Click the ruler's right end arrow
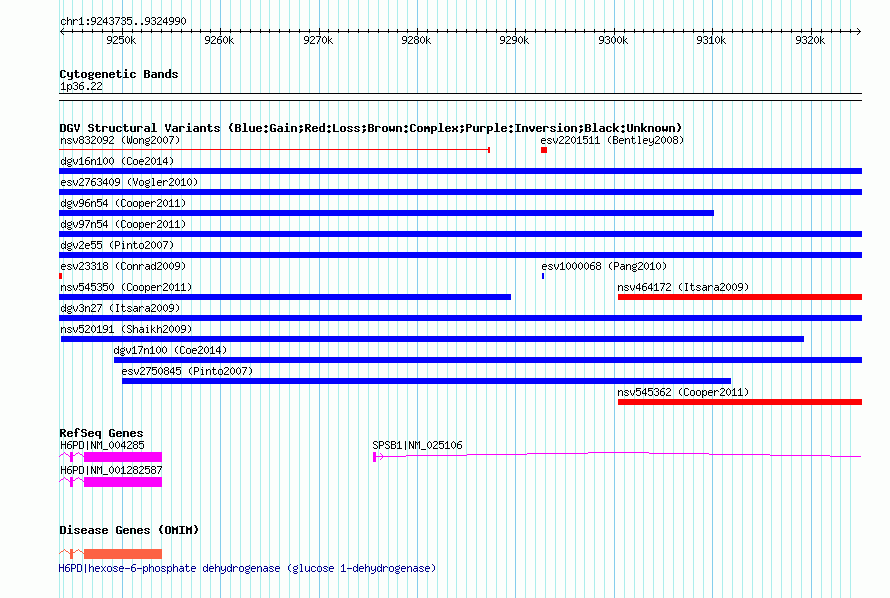 pyautogui.click(x=859, y=31)
